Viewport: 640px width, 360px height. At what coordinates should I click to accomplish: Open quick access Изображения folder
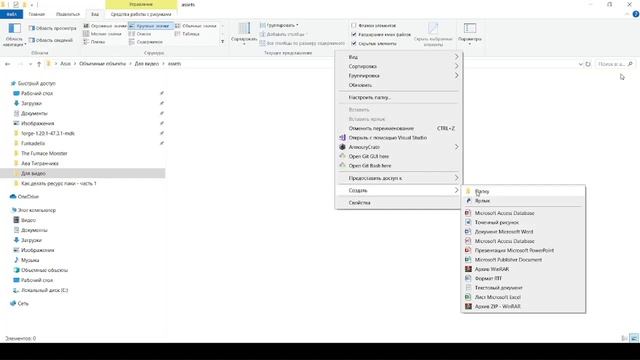coord(37,123)
